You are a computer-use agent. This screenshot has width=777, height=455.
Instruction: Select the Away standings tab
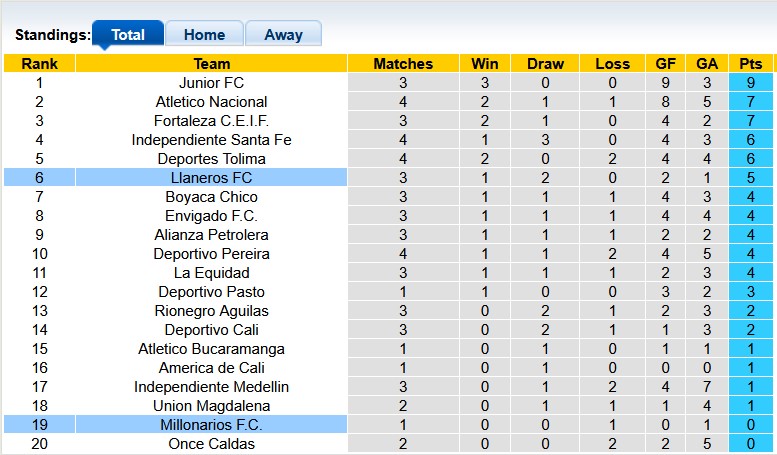point(283,35)
